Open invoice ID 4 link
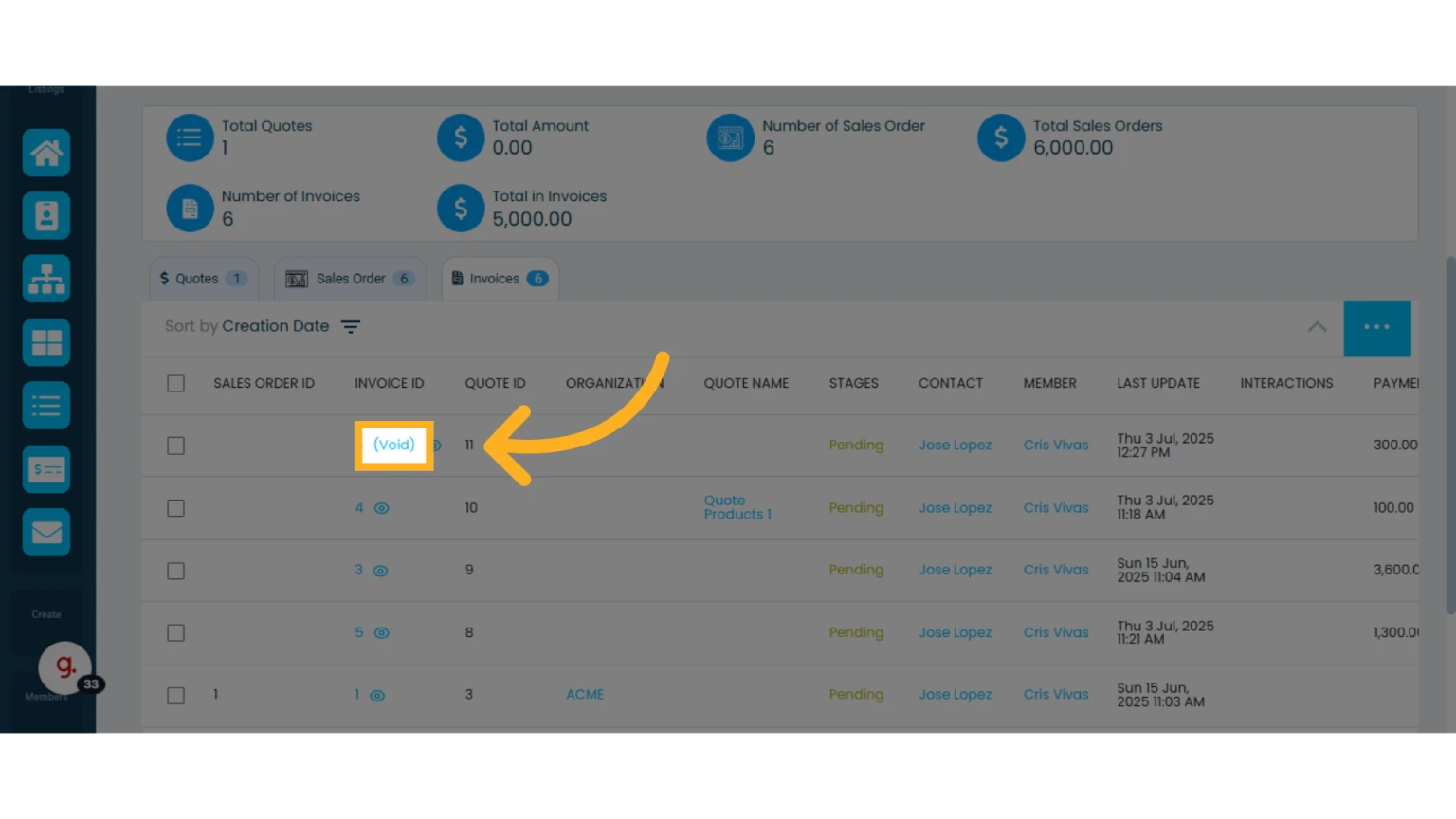This screenshot has width=1456, height=819. tap(359, 508)
